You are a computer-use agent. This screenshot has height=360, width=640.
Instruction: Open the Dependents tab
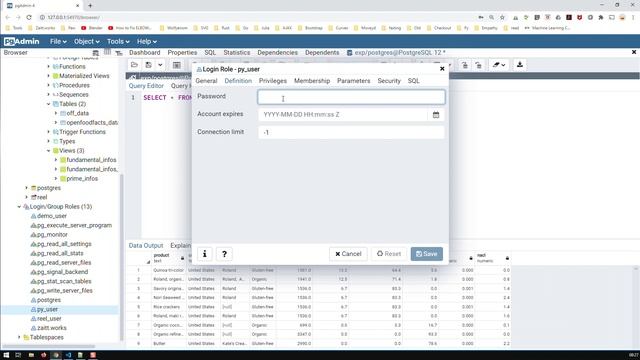click(x=322, y=53)
